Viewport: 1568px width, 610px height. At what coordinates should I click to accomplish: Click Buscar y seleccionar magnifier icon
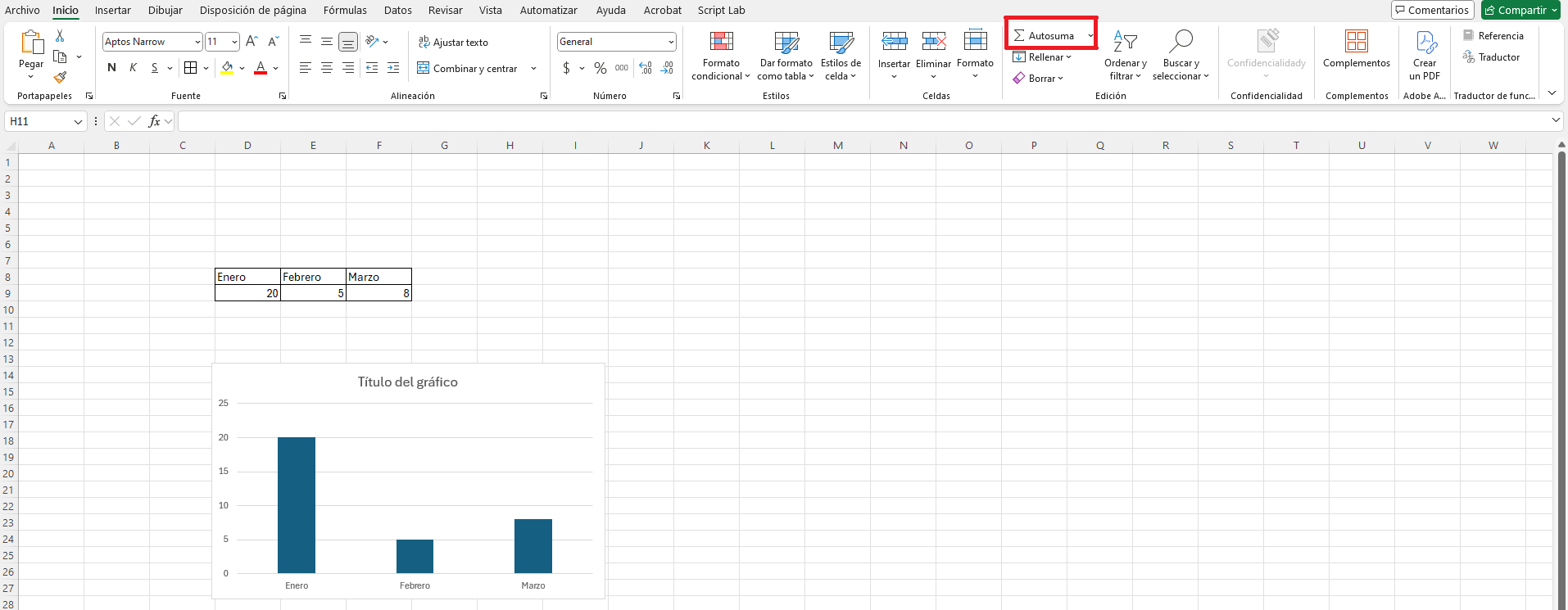click(1181, 42)
